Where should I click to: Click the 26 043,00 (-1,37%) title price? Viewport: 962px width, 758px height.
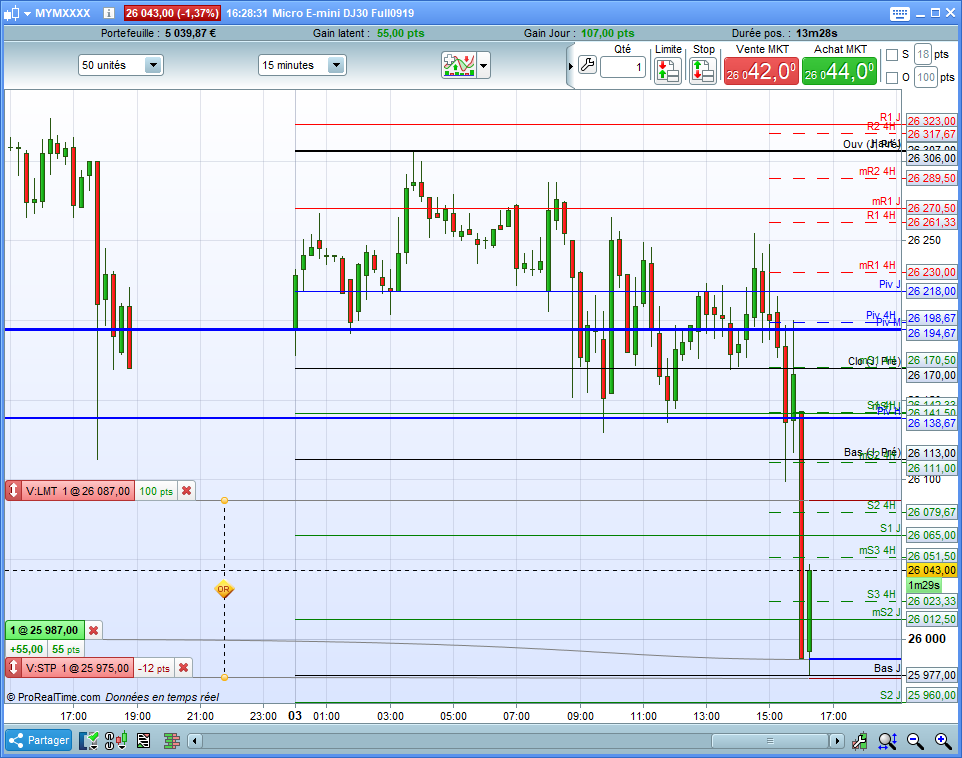[172, 13]
